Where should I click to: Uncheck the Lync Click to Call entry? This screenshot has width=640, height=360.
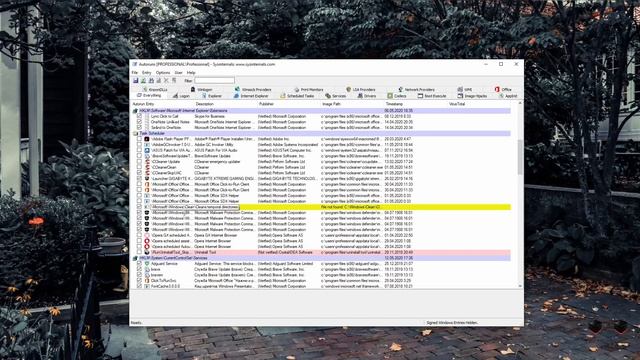(139, 116)
